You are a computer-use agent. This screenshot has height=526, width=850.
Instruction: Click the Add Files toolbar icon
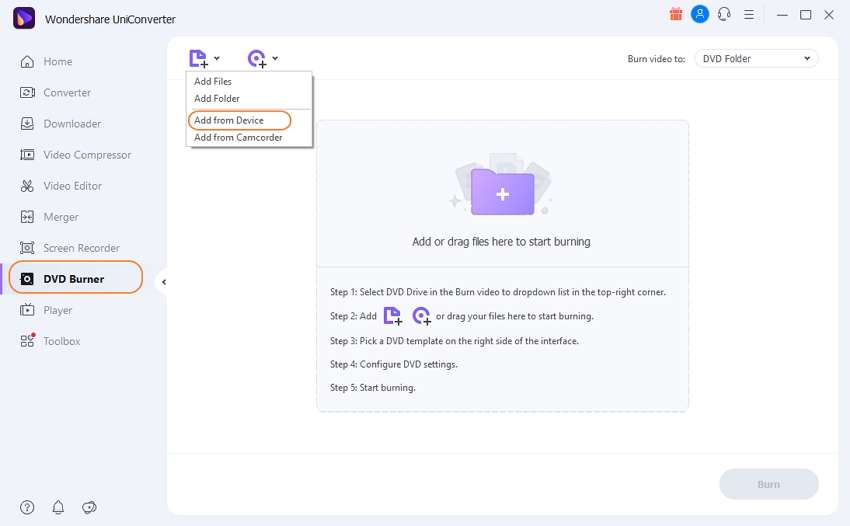[198, 59]
